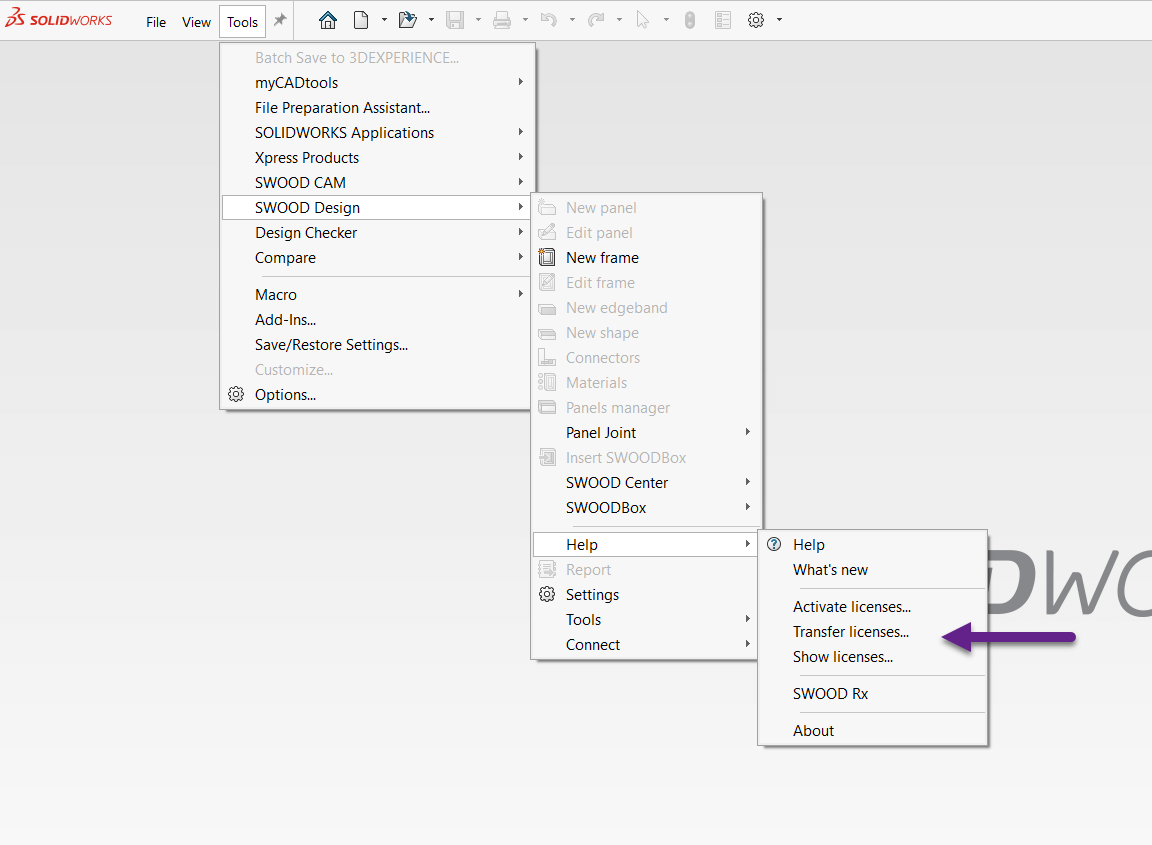This screenshot has height=845, width=1152.
Task: Expand the dropdown arrow beside Options gear
Action: point(779,20)
